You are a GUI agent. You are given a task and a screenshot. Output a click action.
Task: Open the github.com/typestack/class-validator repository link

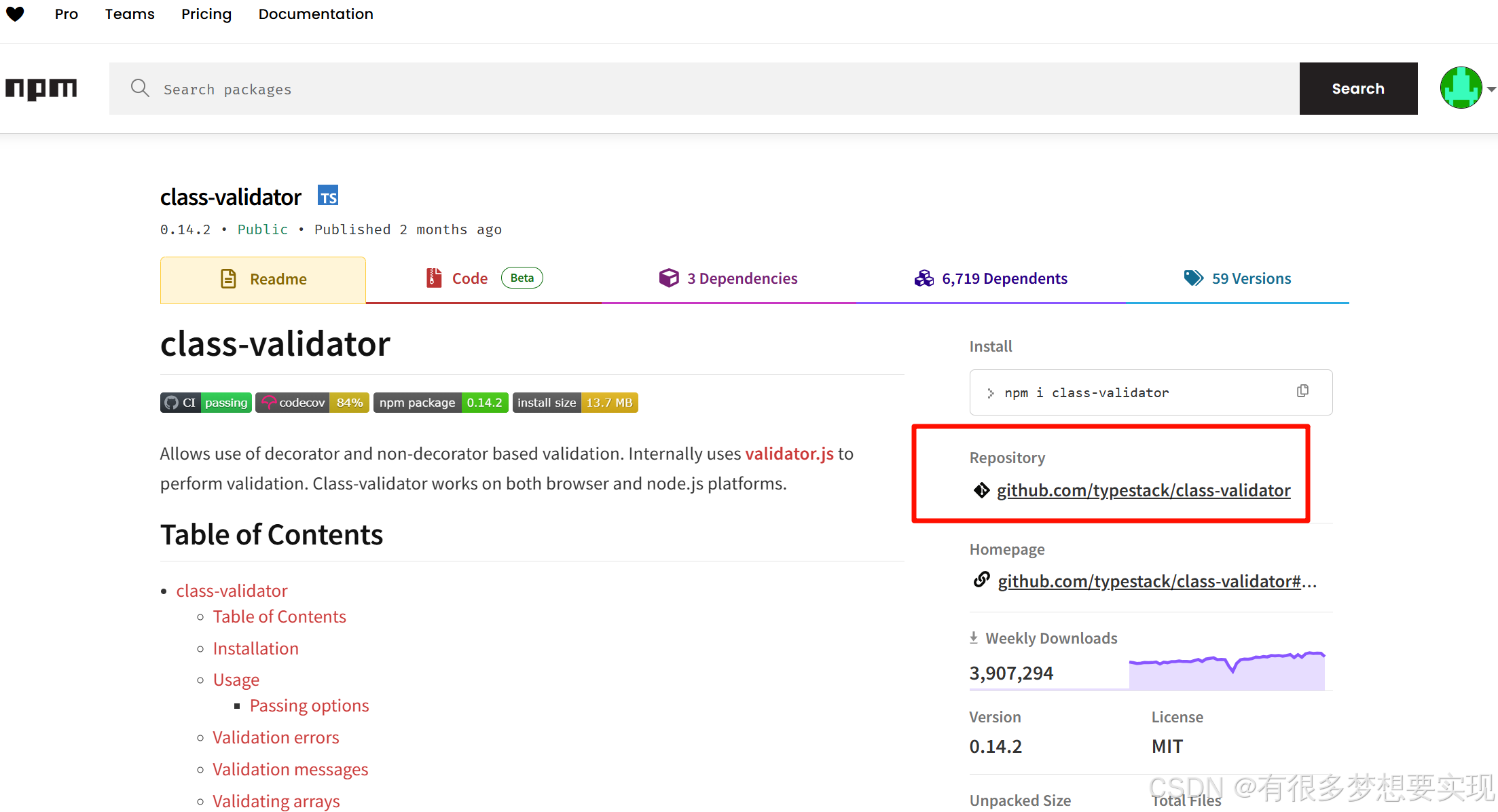pos(1144,490)
